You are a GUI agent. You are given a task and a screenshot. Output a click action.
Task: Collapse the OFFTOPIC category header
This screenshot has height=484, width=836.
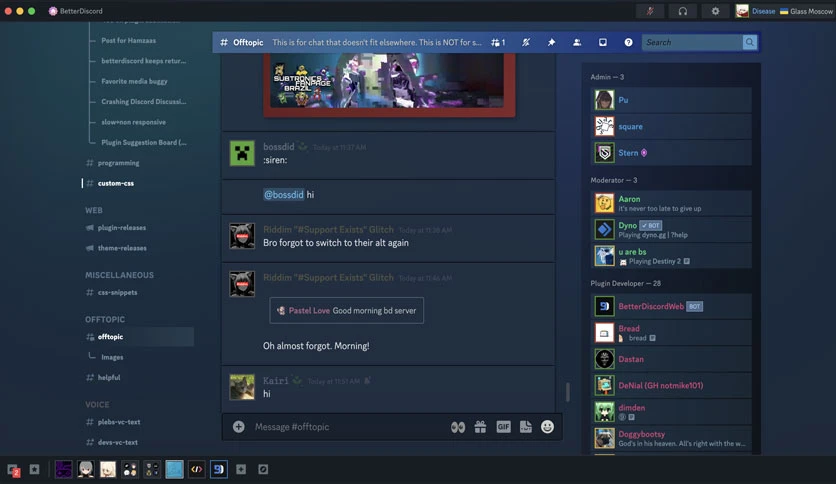click(x=105, y=319)
